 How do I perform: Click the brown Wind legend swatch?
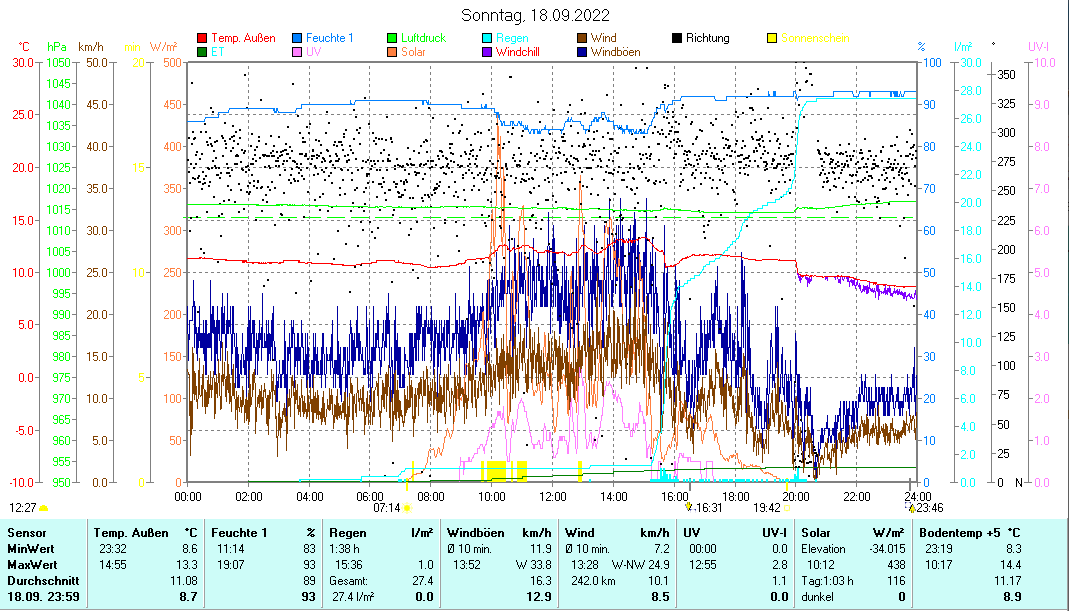(x=583, y=38)
